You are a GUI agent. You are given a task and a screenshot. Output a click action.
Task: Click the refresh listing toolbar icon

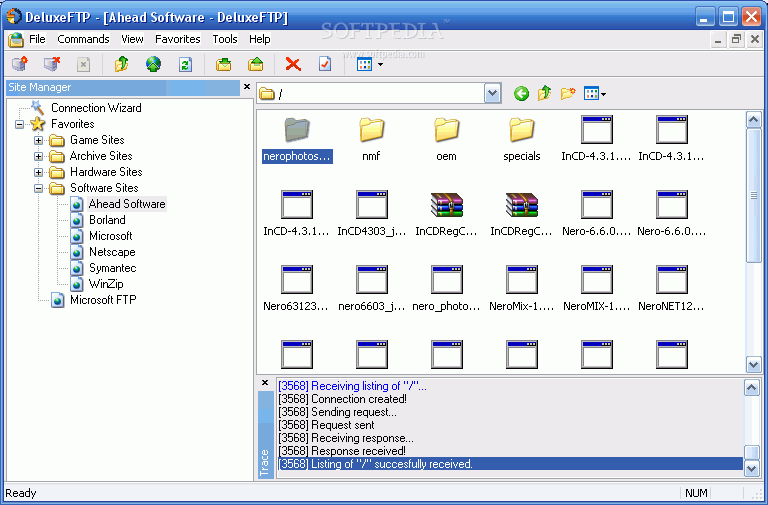click(185, 64)
